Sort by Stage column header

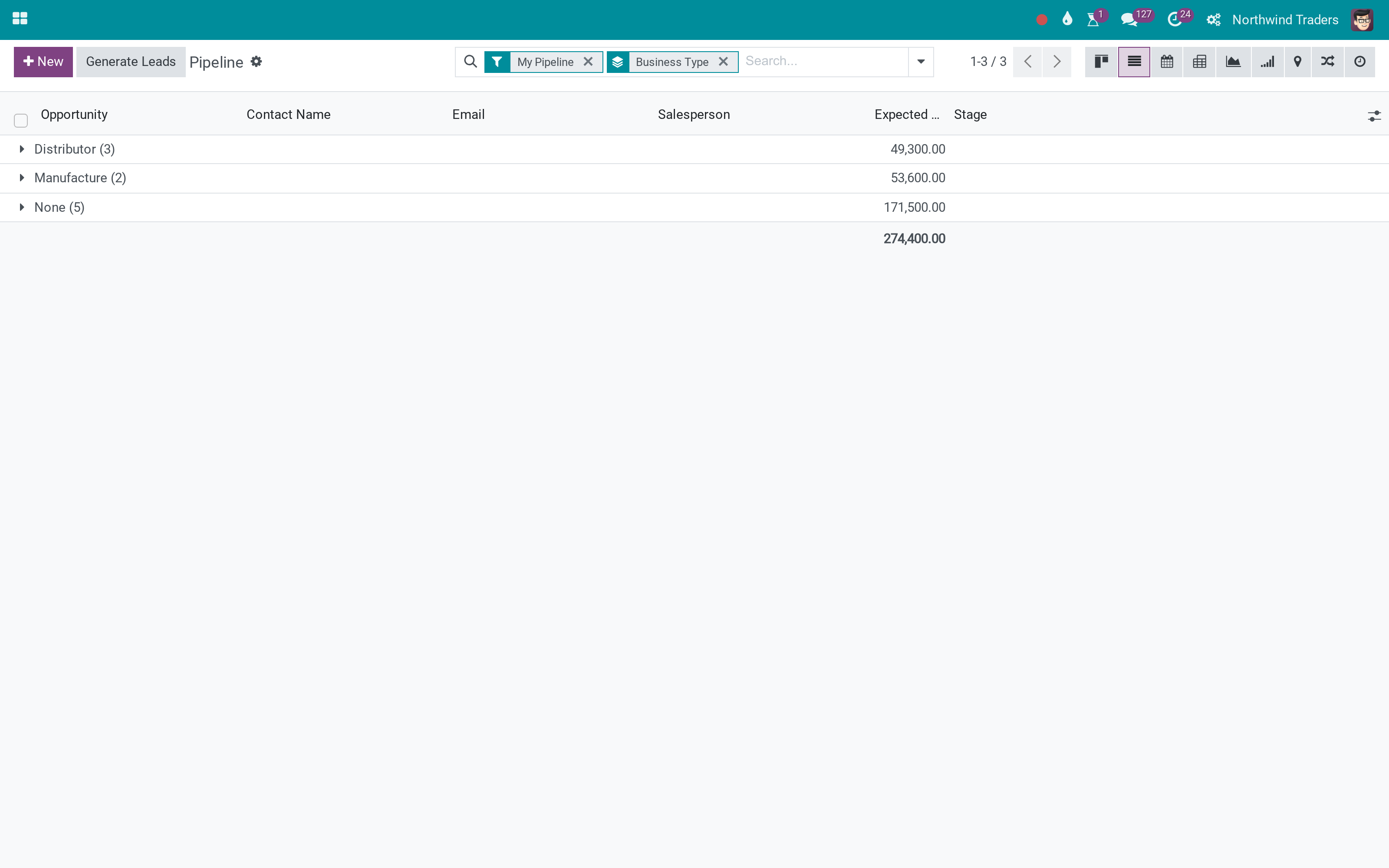pyautogui.click(x=970, y=114)
